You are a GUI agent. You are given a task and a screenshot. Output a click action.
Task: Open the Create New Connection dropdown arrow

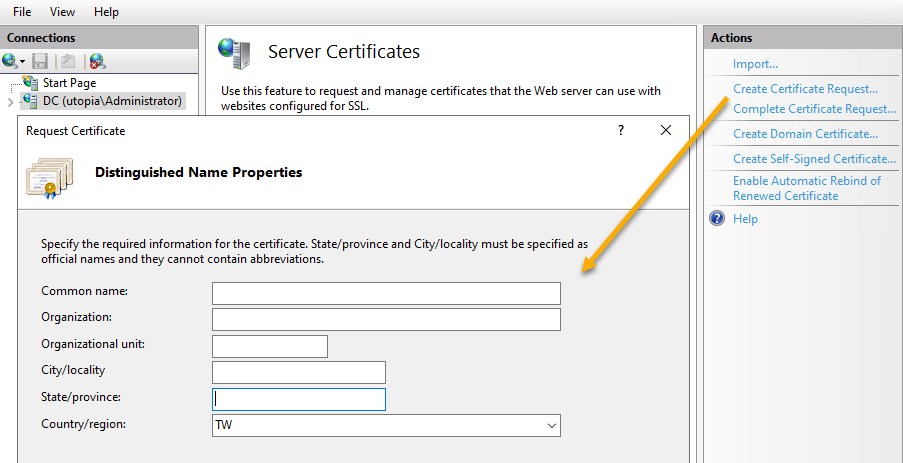23,62
